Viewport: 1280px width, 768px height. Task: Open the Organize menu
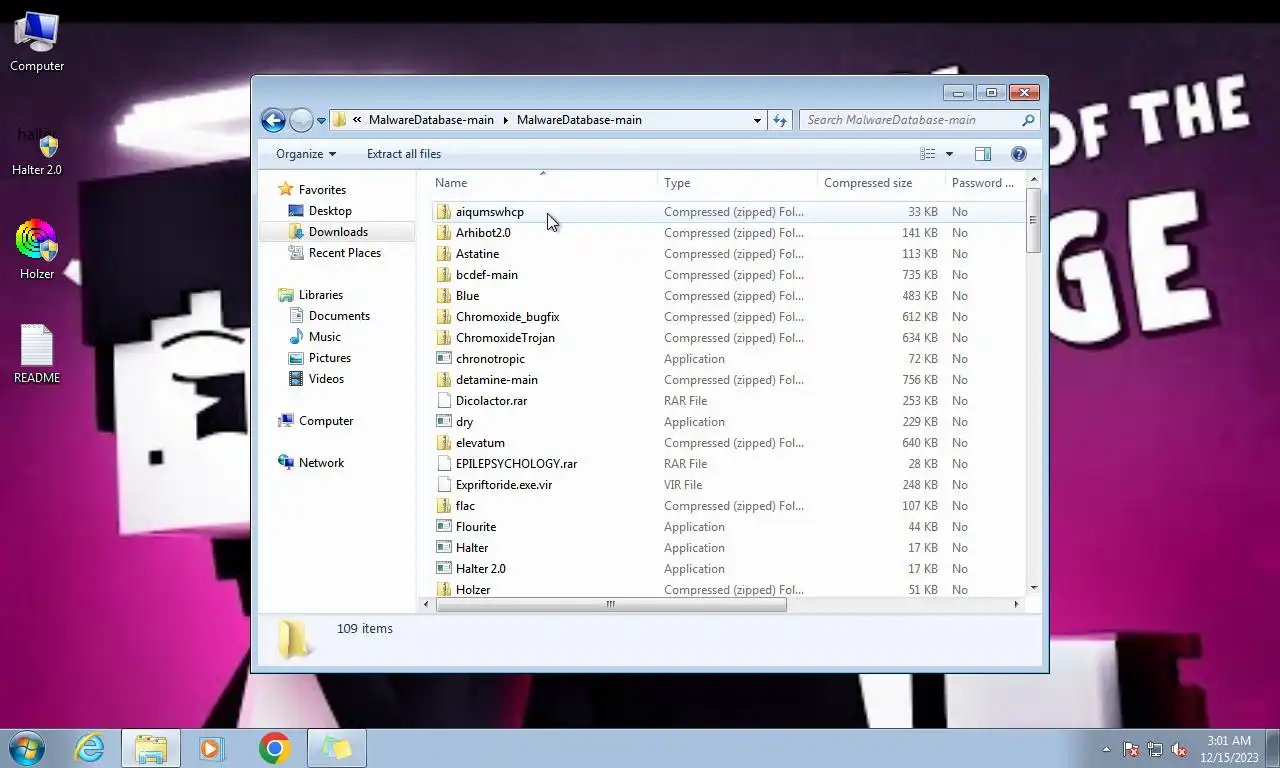click(x=306, y=154)
